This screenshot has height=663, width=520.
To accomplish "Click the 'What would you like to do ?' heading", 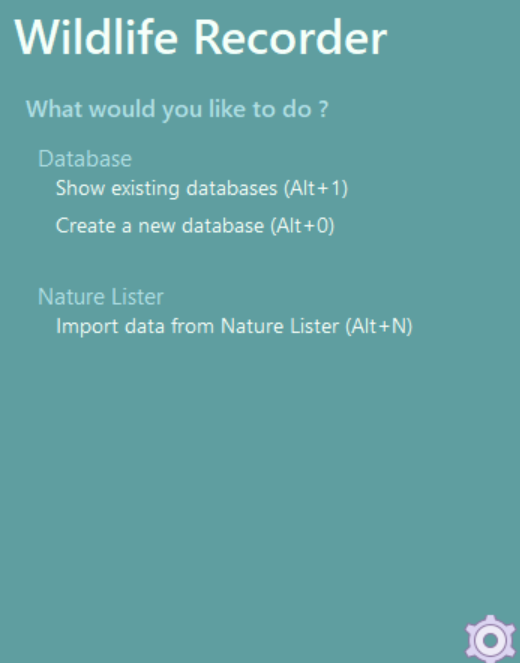I will click(x=177, y=109).
